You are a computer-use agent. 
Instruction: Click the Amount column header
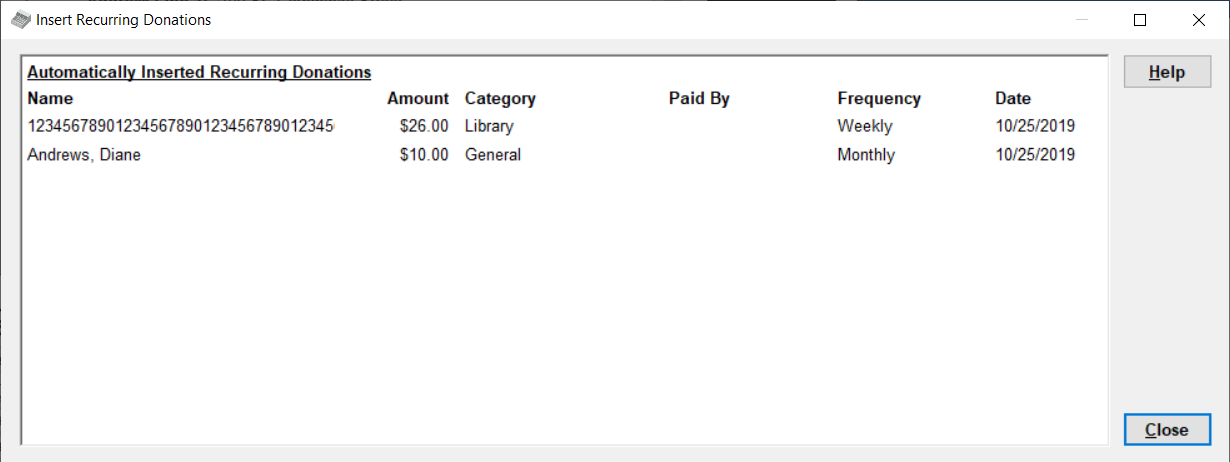[418, 99]
